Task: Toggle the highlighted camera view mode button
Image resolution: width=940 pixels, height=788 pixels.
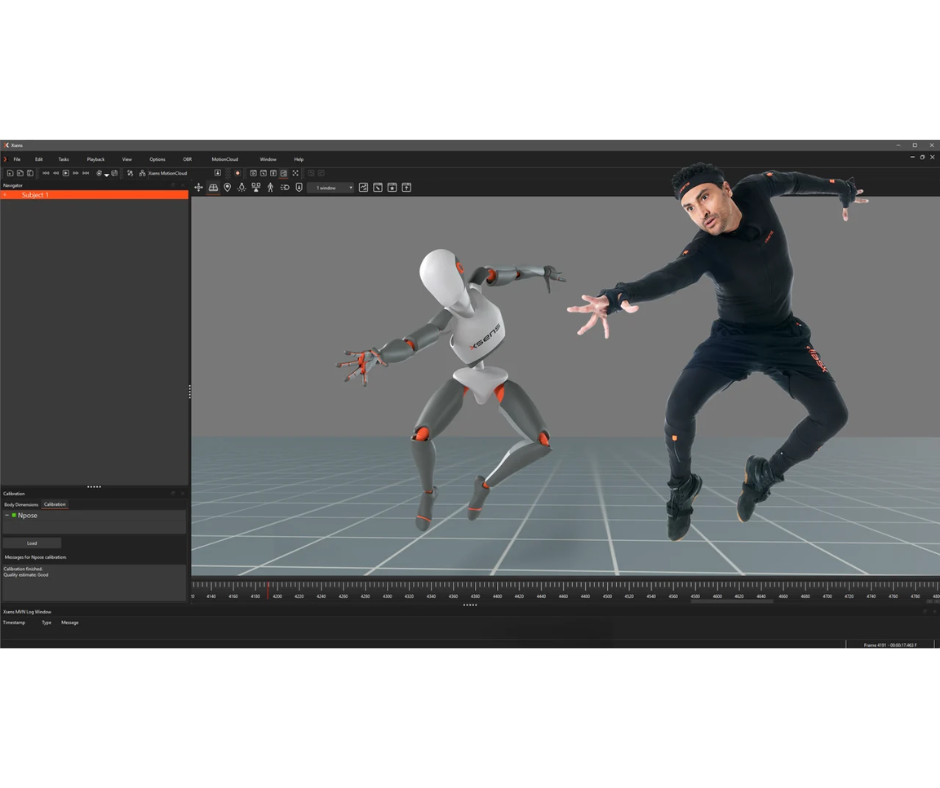Action: (282, 172)
